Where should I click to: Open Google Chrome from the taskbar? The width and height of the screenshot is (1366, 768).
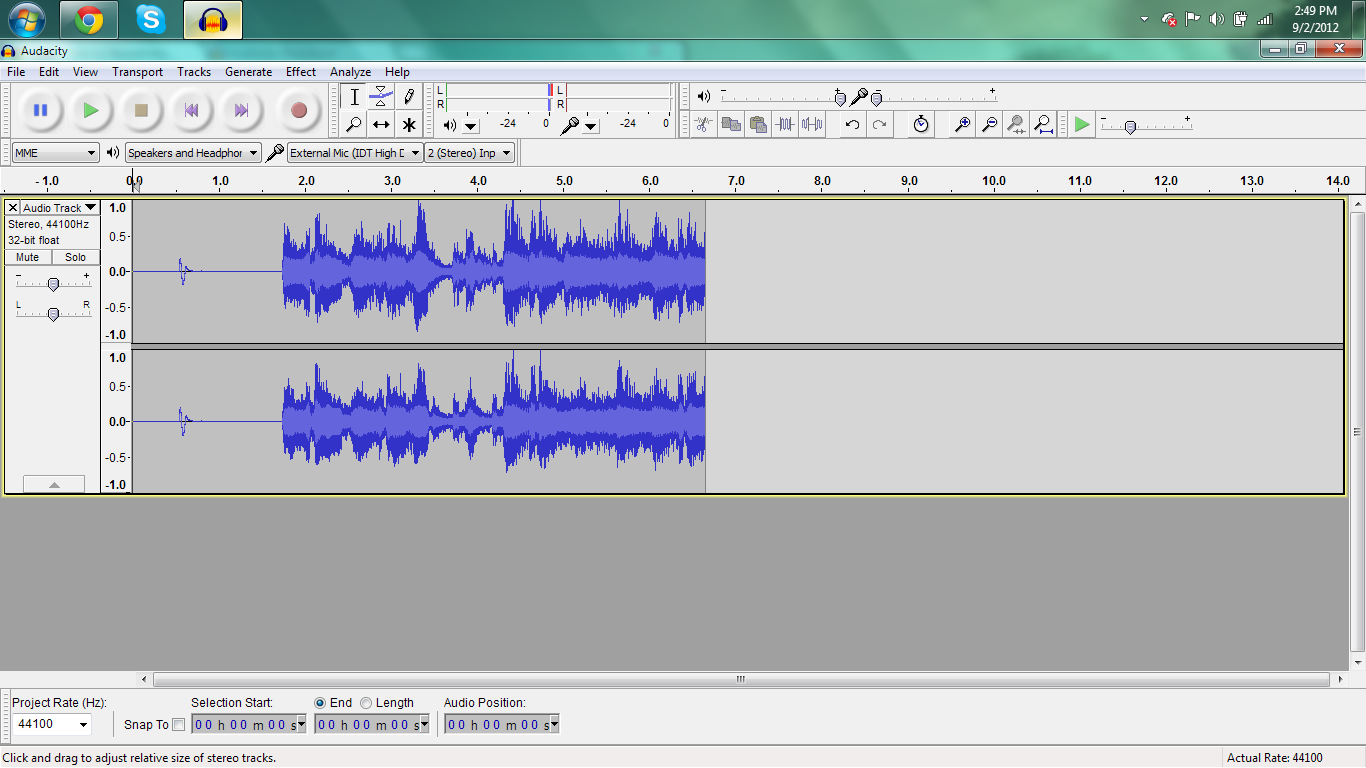pos(89,19)
